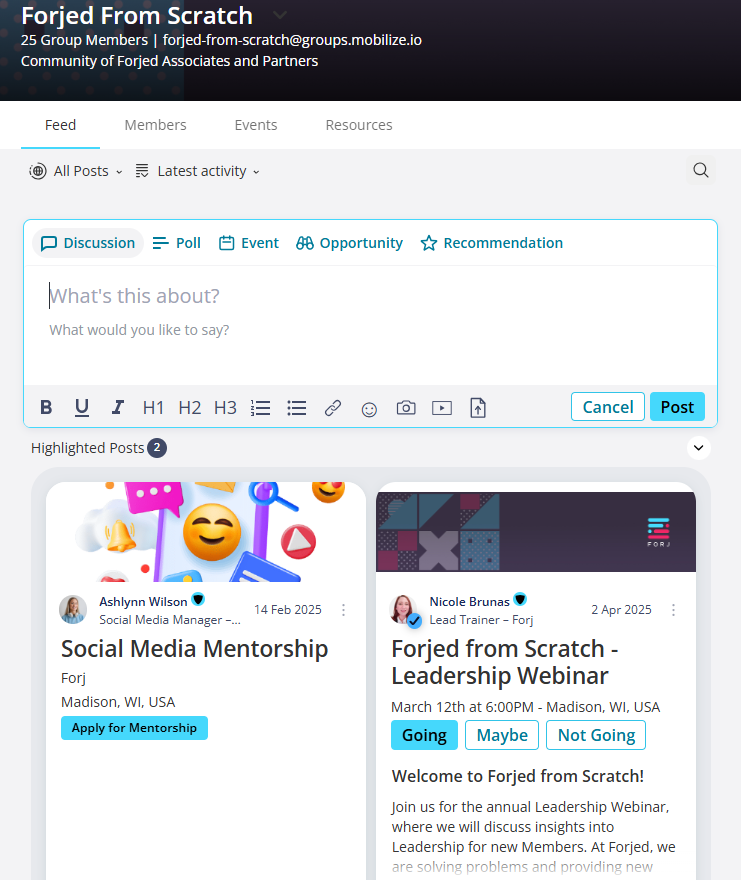
Task: Add a photo with the camera icon
Action: pyautogui.click(x=406, y=408)
